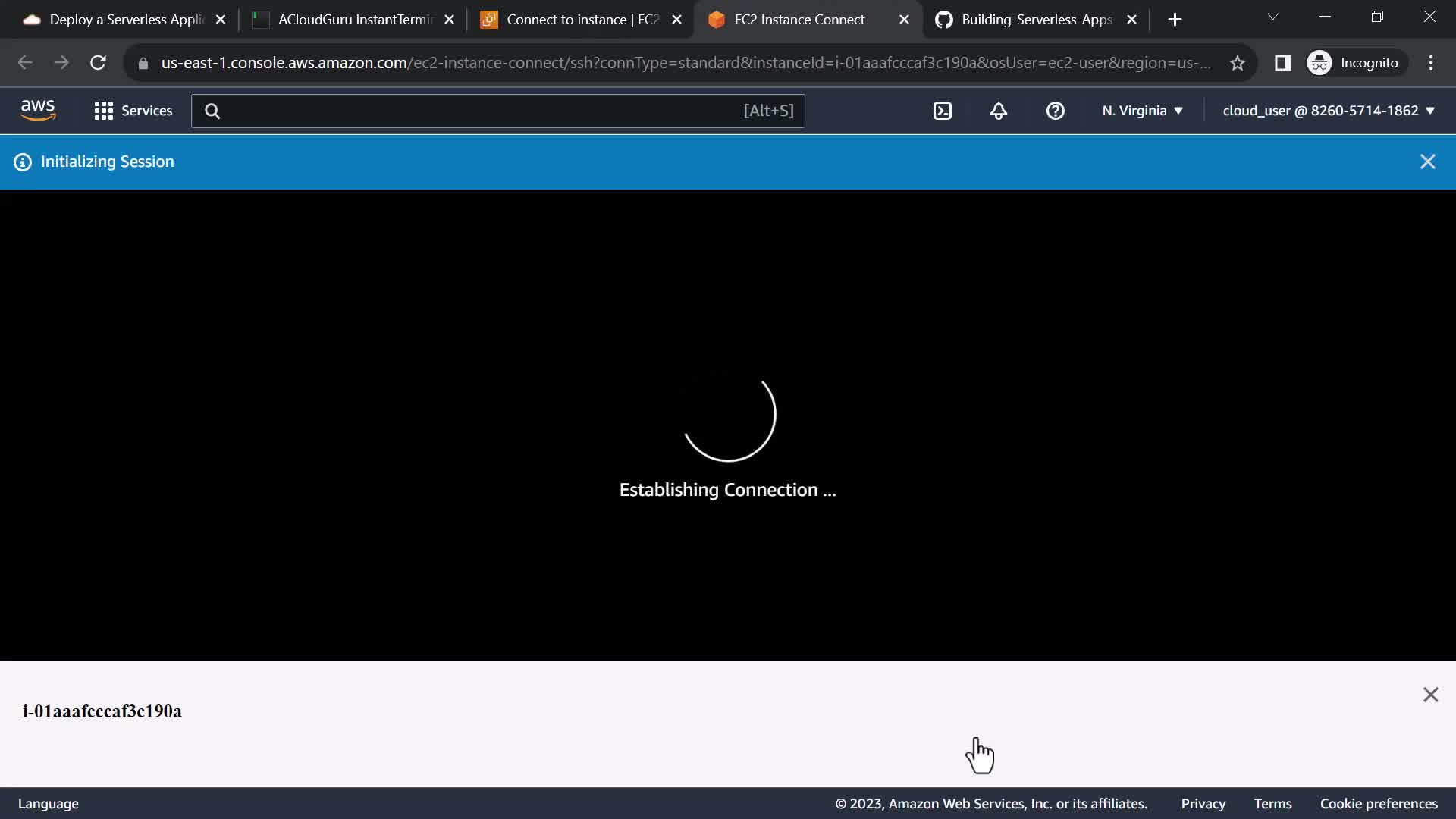
Task: Open Cookie preferences link
Action: pyautogui.click(x=1378, y=804)
